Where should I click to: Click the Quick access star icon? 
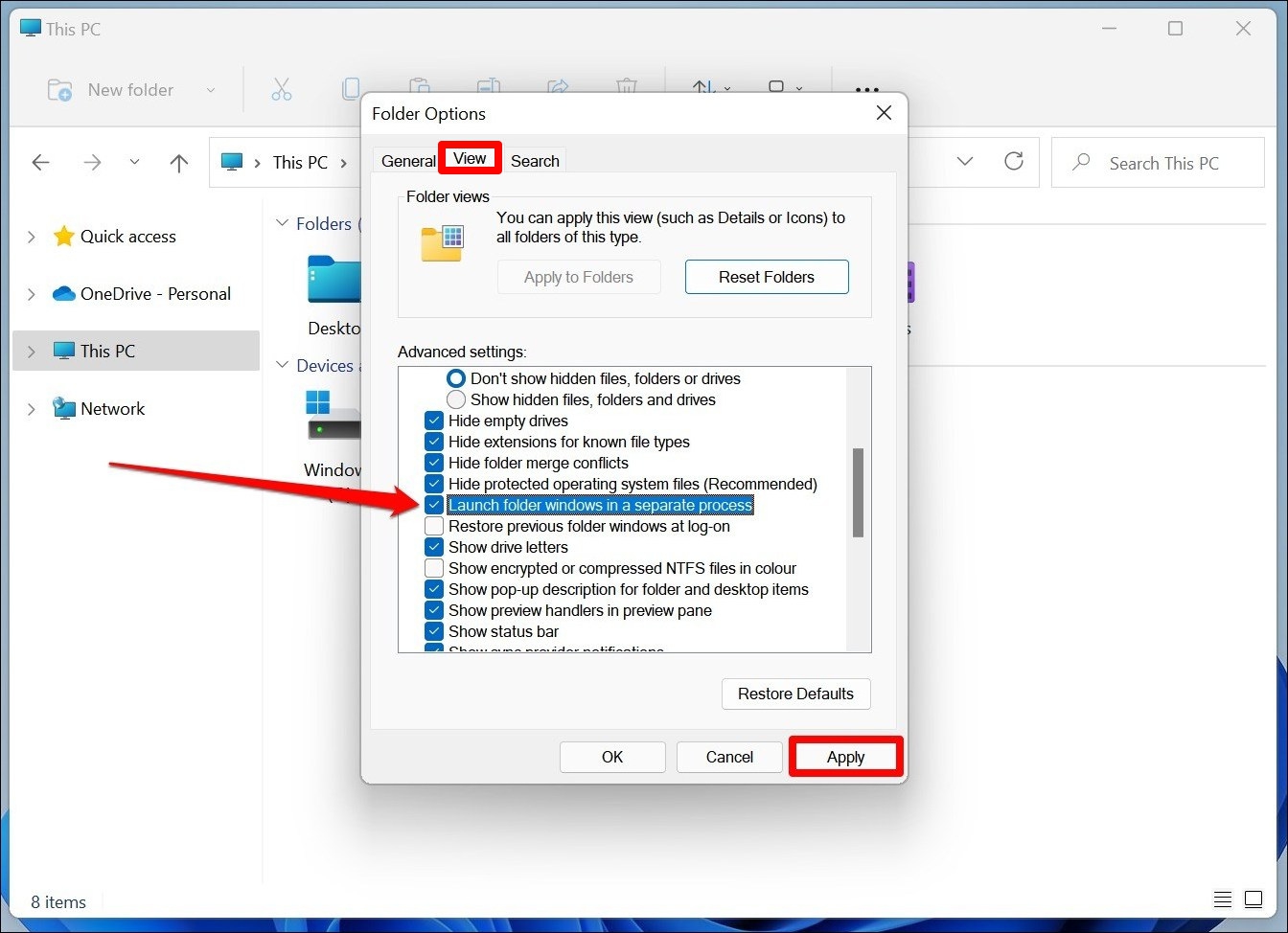[63, 237]
